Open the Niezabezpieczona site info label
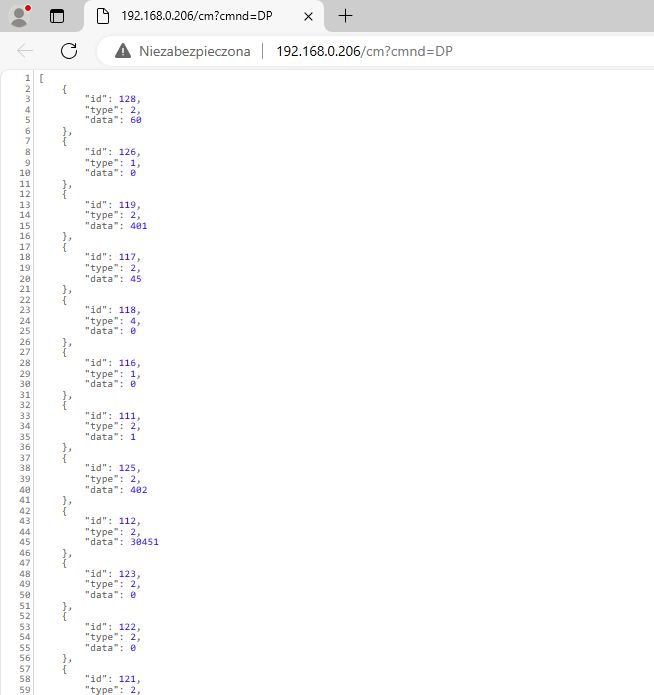654x695 pixels. 194,51
